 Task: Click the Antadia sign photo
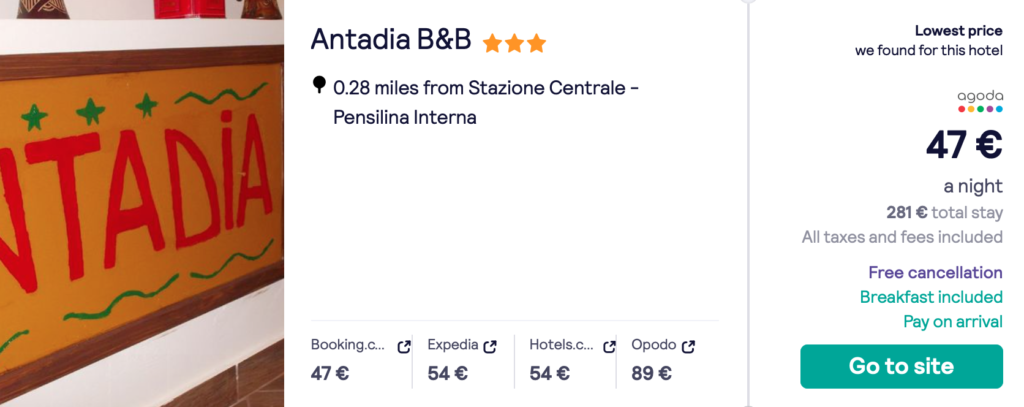tap(142, 203)
